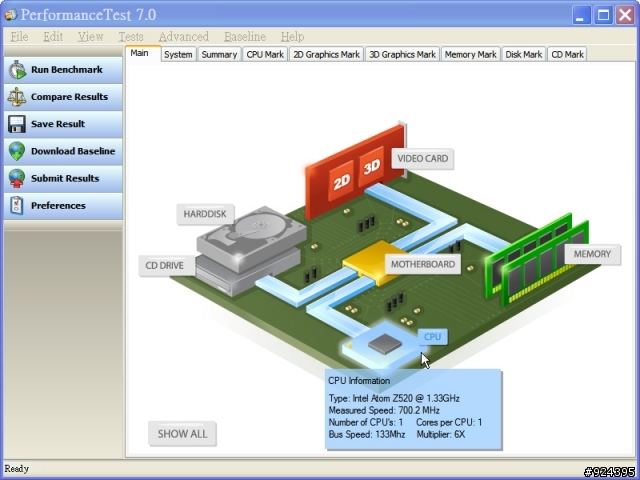Screen dimensions: 640x480
Task: Minimize the PerformanceTest window
Action: (x=581, y=16)
